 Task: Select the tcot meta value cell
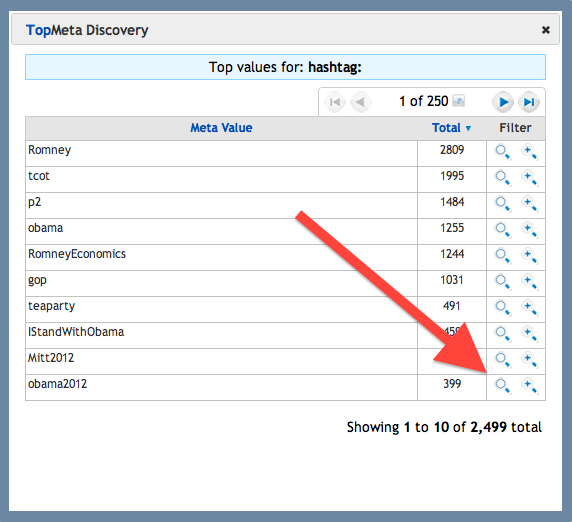pos(221,179)
